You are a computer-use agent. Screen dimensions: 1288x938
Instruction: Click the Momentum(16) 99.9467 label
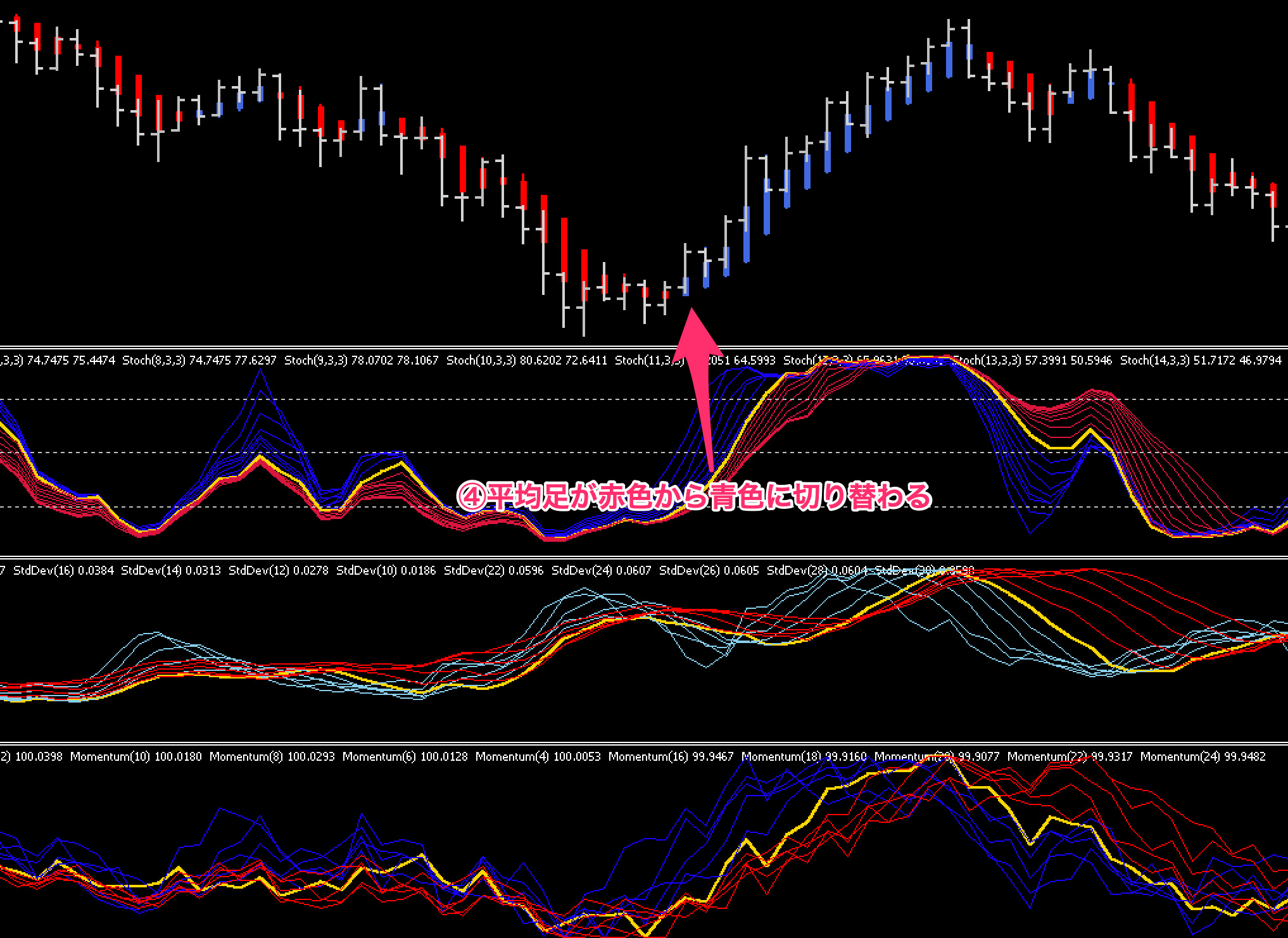671,756
